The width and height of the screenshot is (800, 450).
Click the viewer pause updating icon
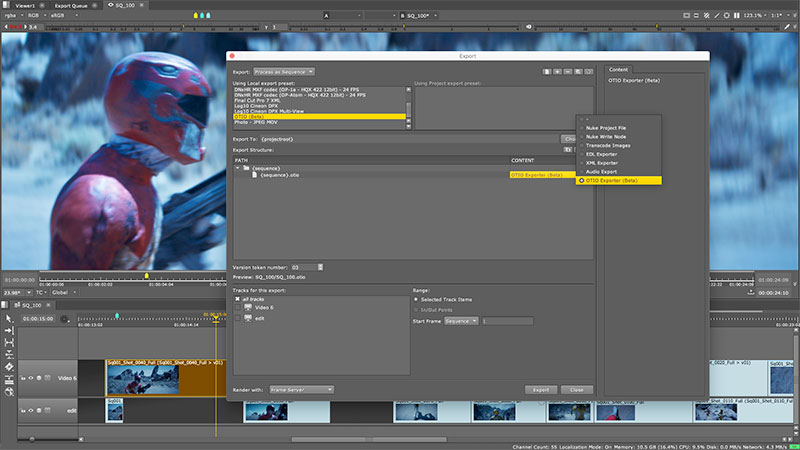(737, 15)
